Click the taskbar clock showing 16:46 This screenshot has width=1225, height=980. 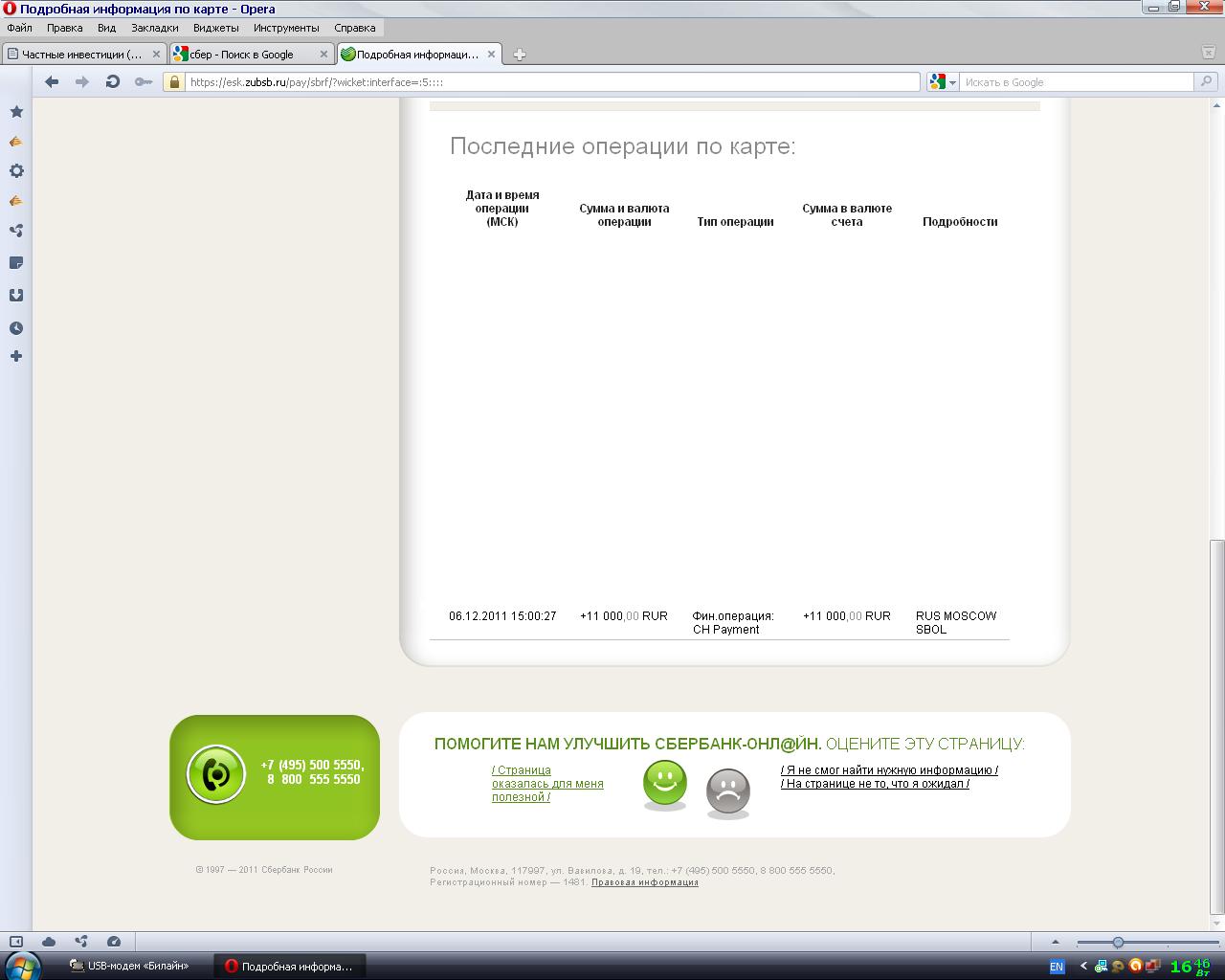tap(1190, 967)
